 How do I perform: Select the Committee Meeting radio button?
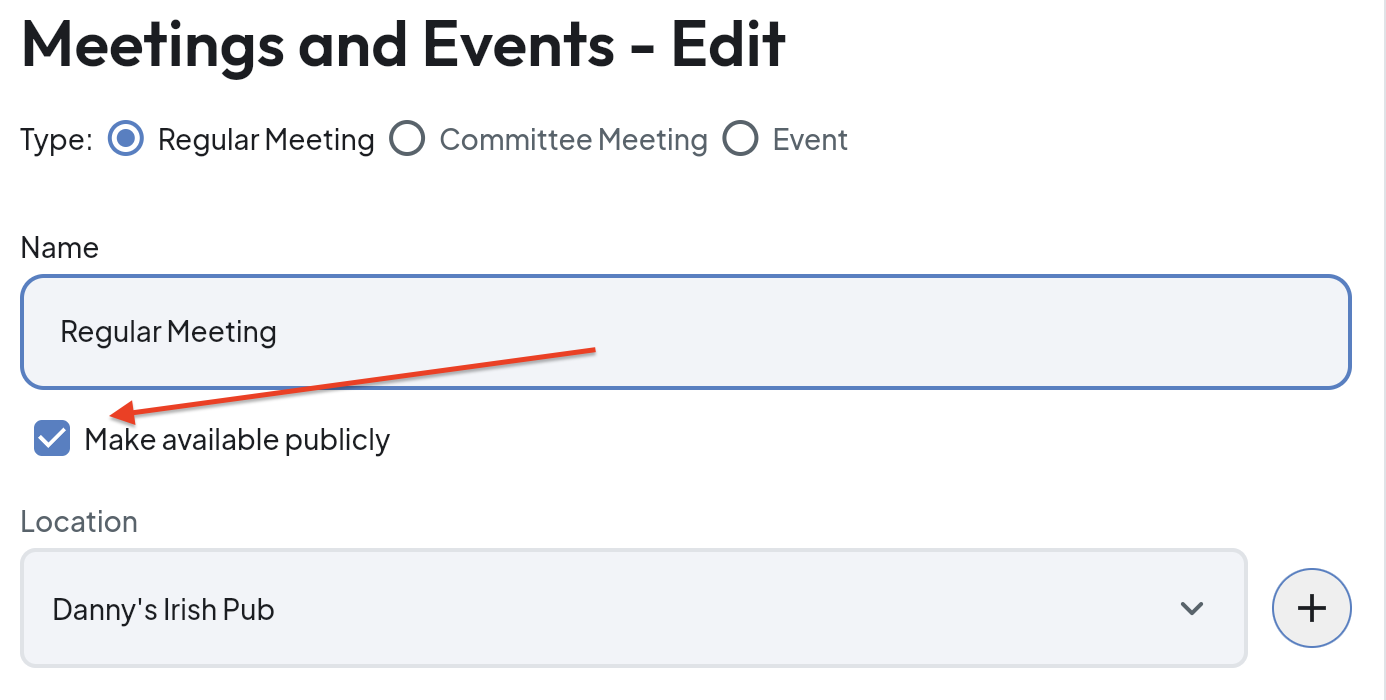click(407, 139)
